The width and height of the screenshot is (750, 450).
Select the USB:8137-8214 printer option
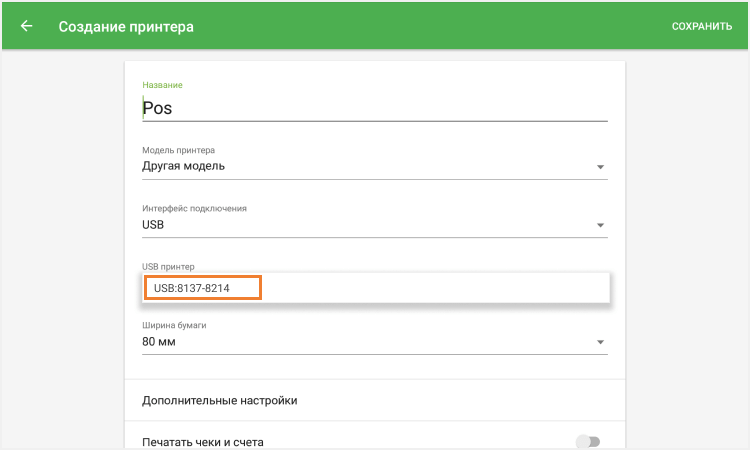(x=201, y=288)
